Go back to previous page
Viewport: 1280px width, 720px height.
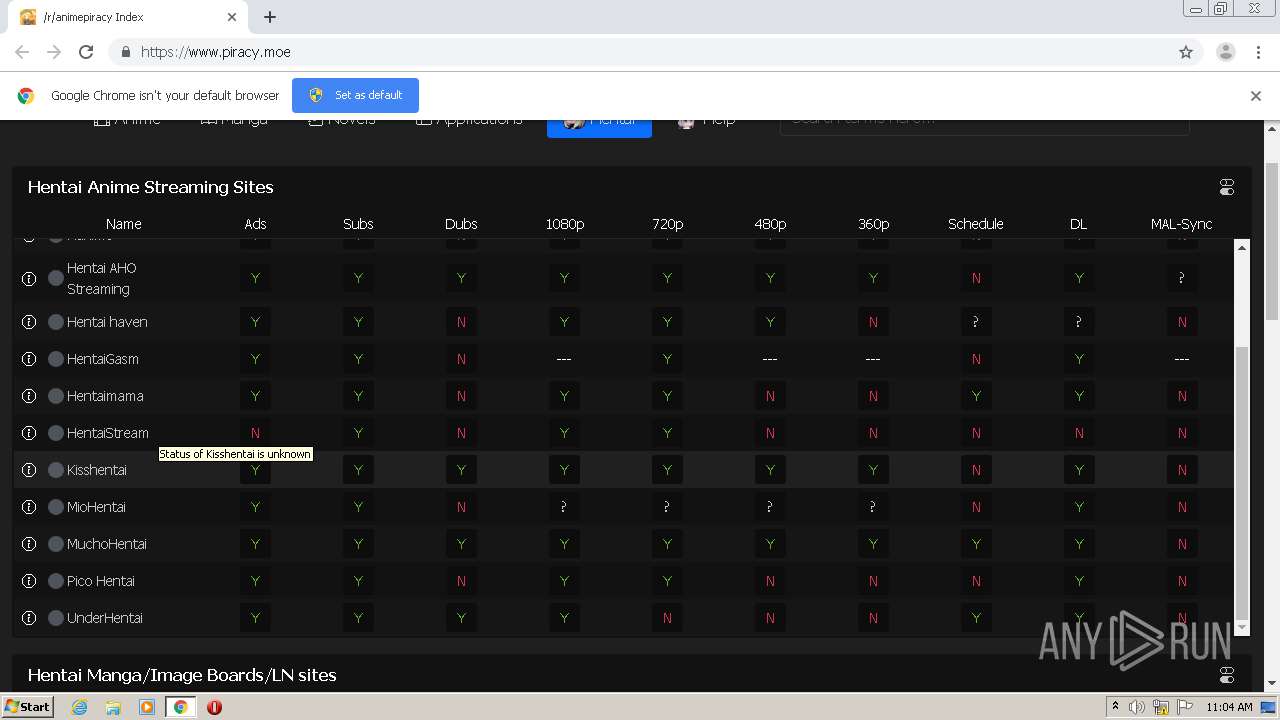pyautogui.click(x=22, y=52)
